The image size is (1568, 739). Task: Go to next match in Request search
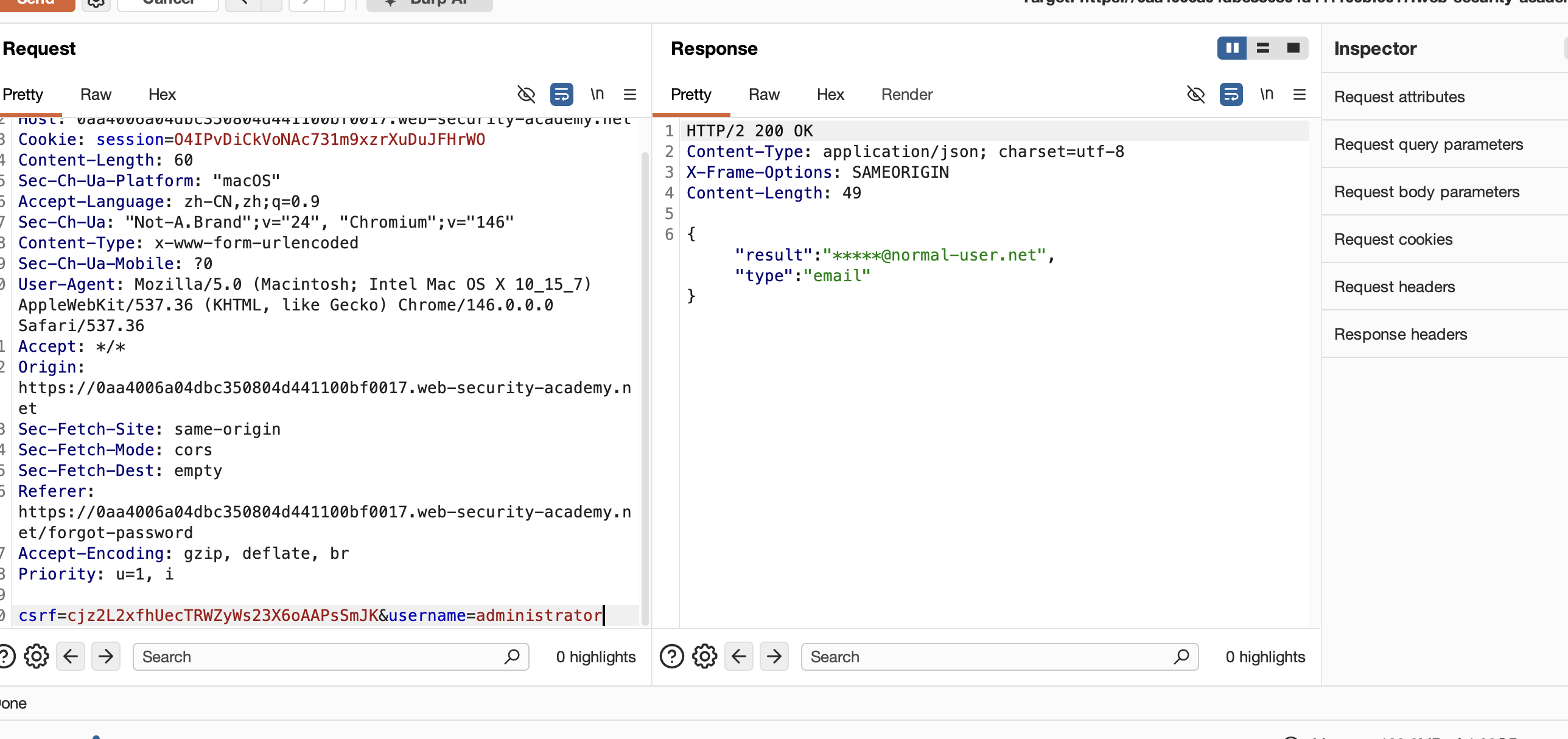[106, 657]
